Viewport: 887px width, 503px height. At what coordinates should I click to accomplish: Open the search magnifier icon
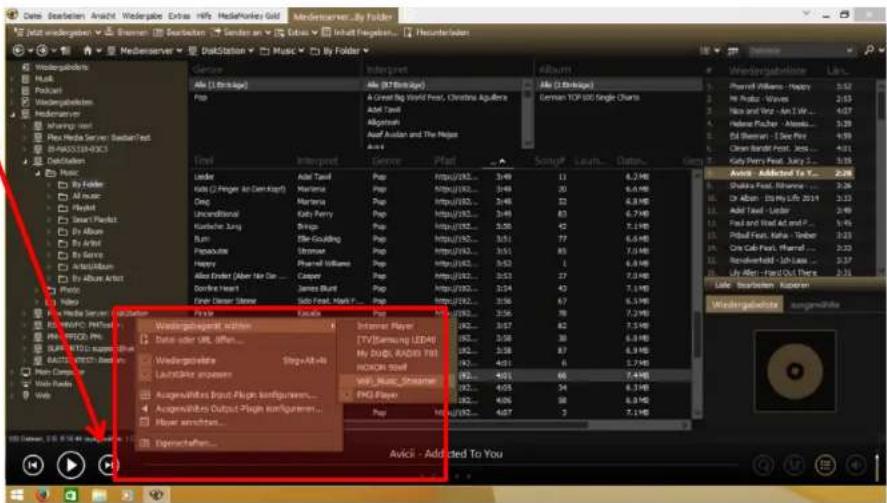(x=869, y=51)
